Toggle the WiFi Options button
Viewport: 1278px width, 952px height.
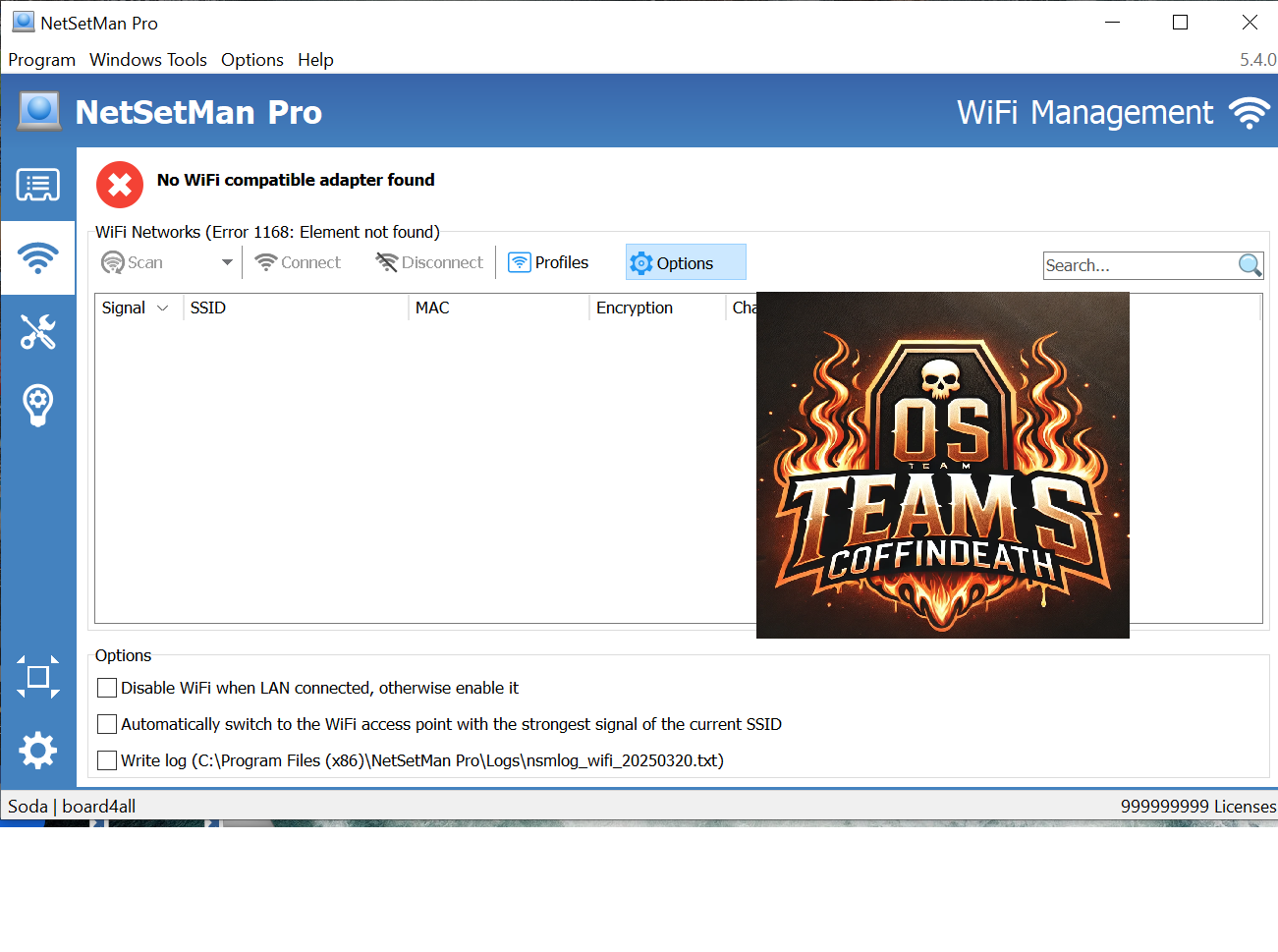pos(686,262)
